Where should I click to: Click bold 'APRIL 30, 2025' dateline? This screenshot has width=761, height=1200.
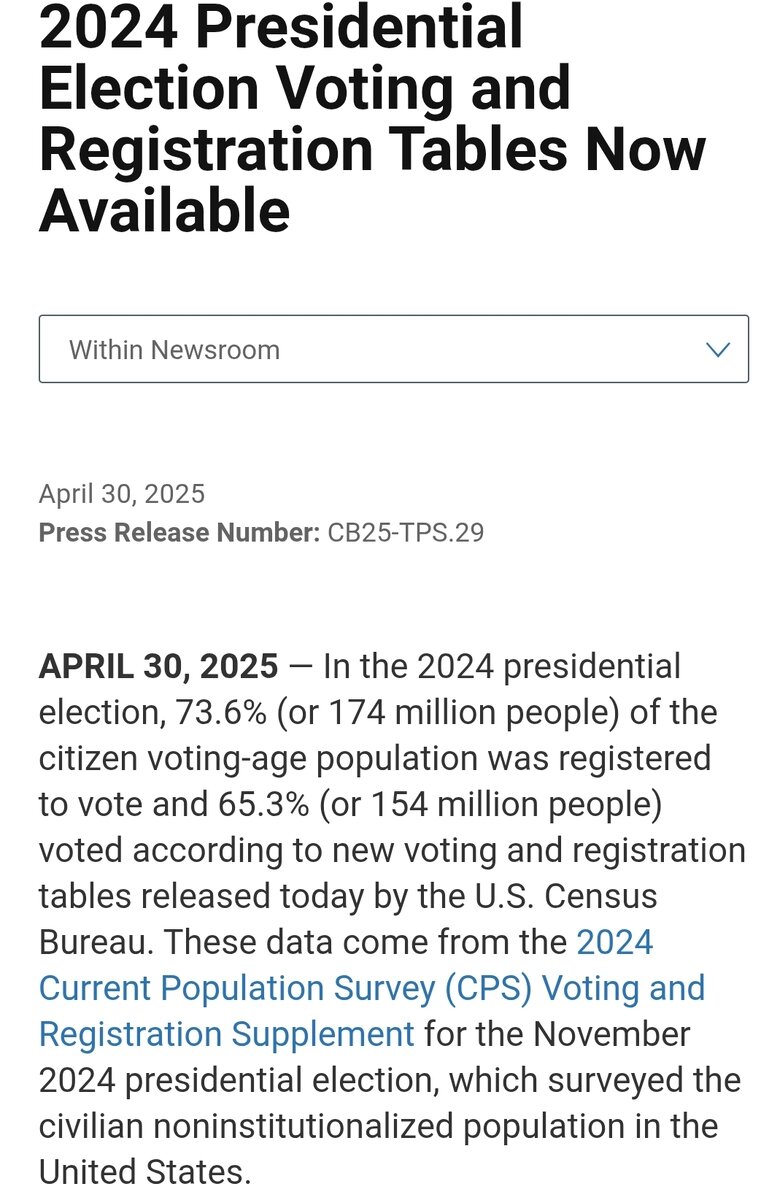point(158,666)
